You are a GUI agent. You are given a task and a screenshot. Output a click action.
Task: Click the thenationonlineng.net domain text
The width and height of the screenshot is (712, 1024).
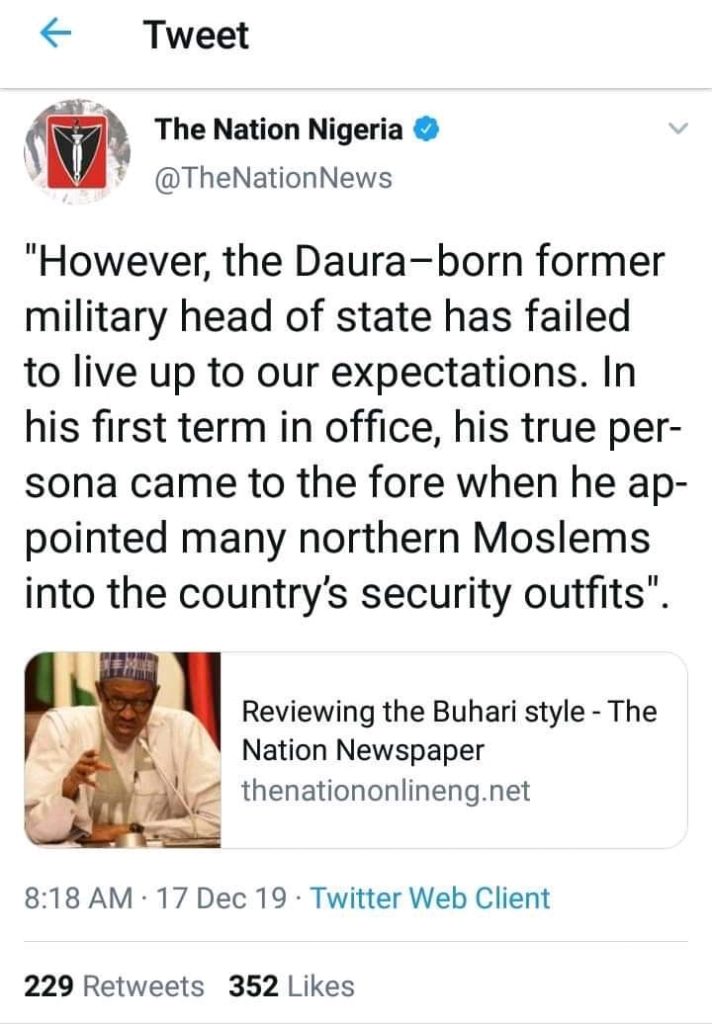click(386, 791)
